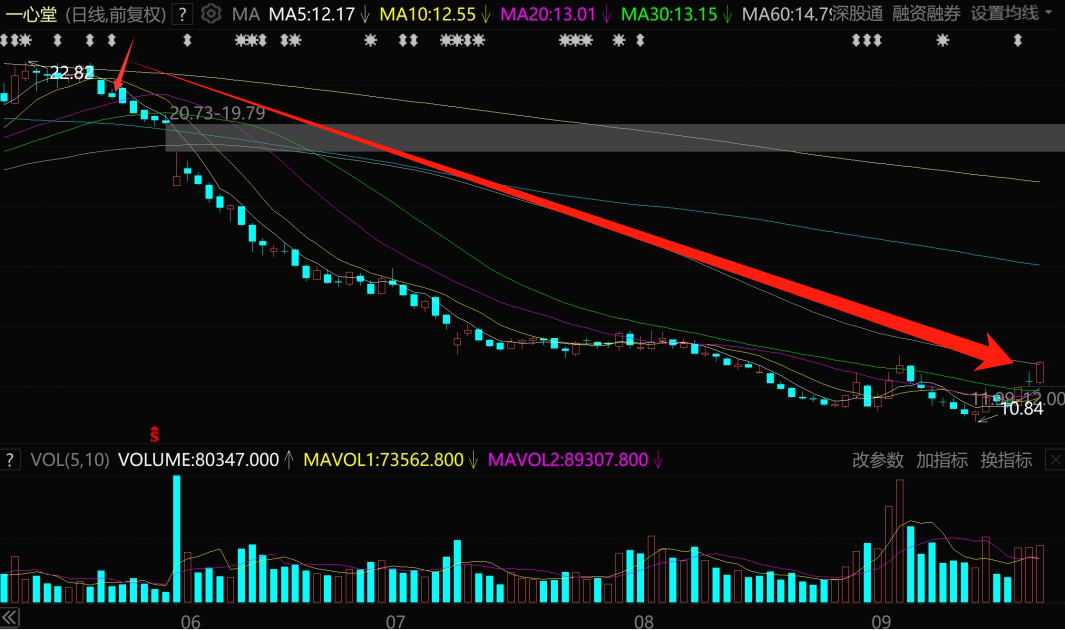This screenshot has height=630, width=1065.
Task: Click the 10.84 low price label
Action: point(1022,409)
